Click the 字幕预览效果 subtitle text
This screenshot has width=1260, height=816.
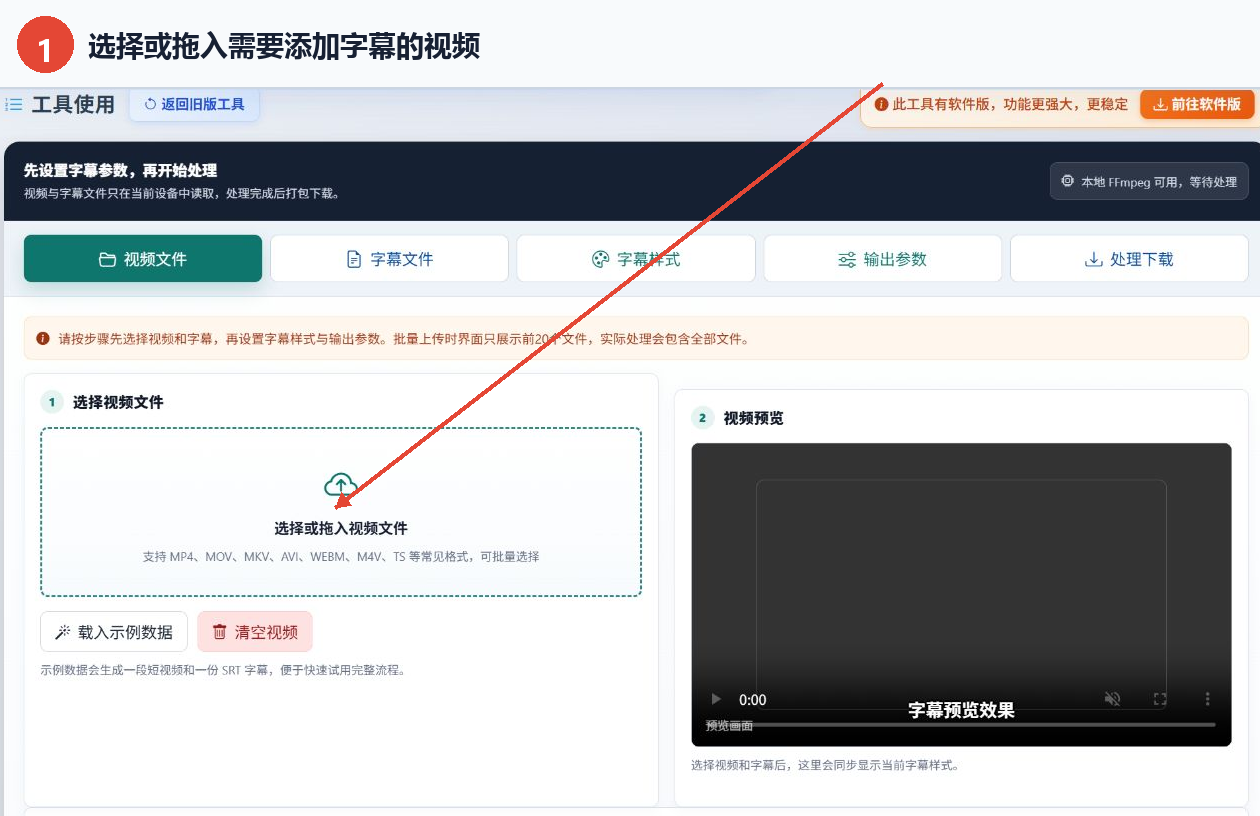[x=961, y=710]
